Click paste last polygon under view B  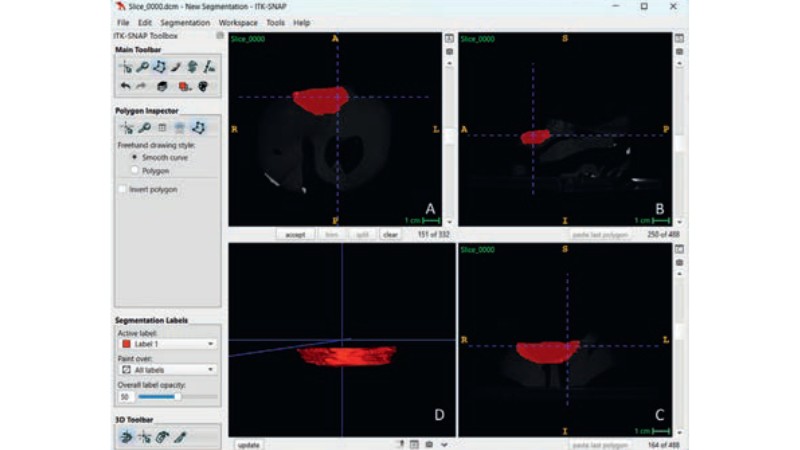[599, 235]
